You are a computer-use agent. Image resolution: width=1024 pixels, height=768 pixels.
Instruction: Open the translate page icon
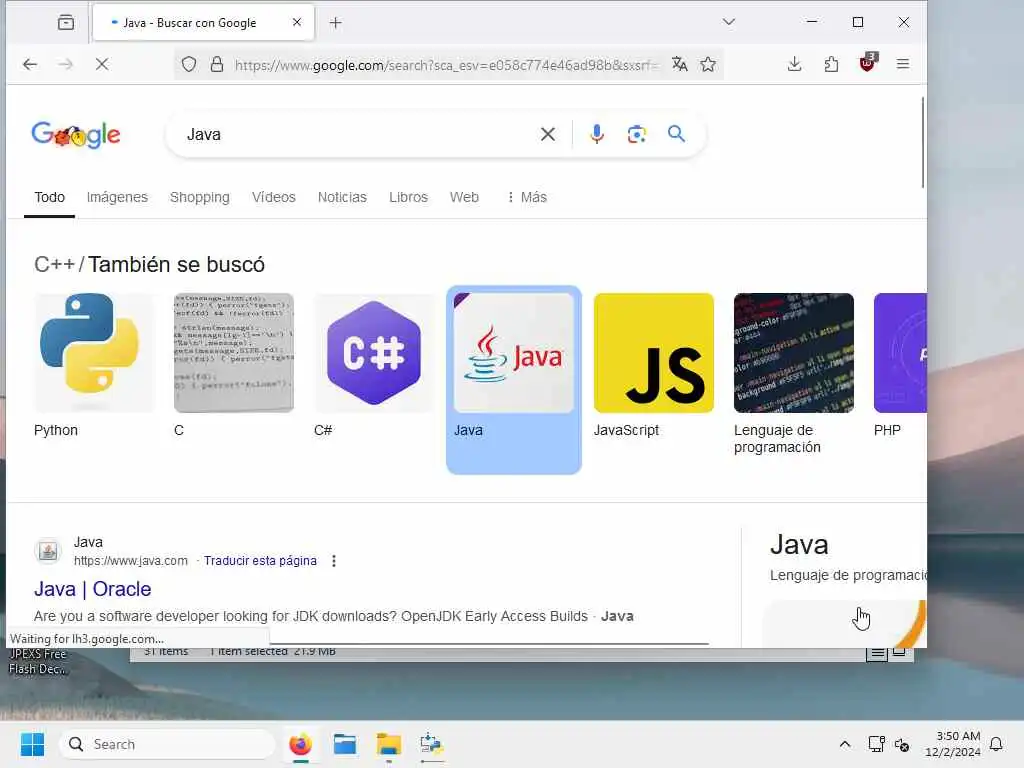coord(679,64)
